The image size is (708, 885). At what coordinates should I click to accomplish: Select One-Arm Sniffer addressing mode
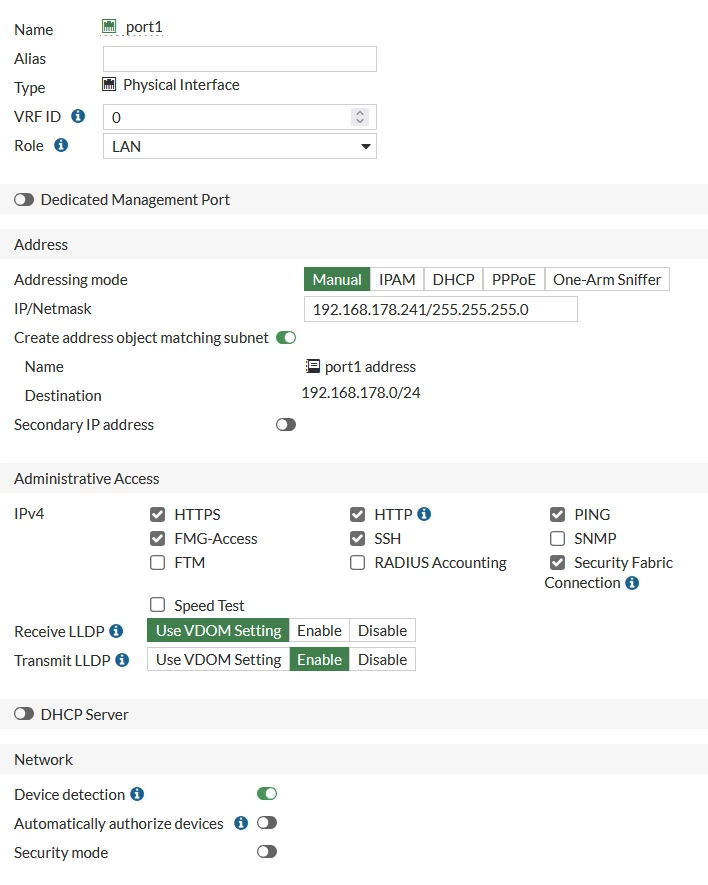tap(607, 279)
